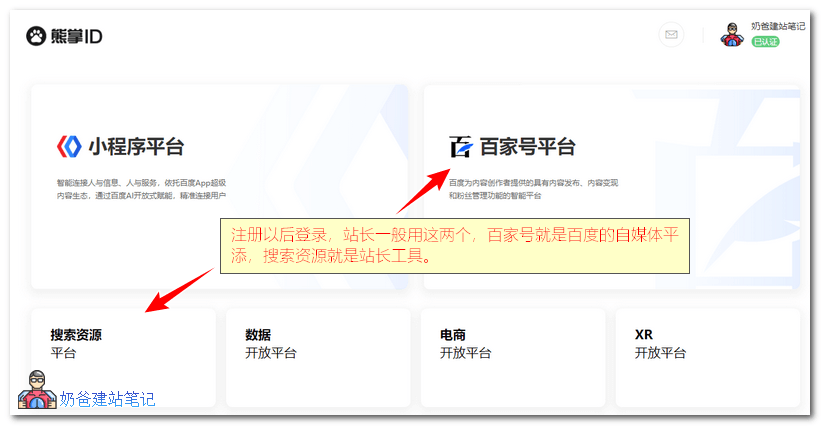Open the 数据 开放平台 card

318,357
